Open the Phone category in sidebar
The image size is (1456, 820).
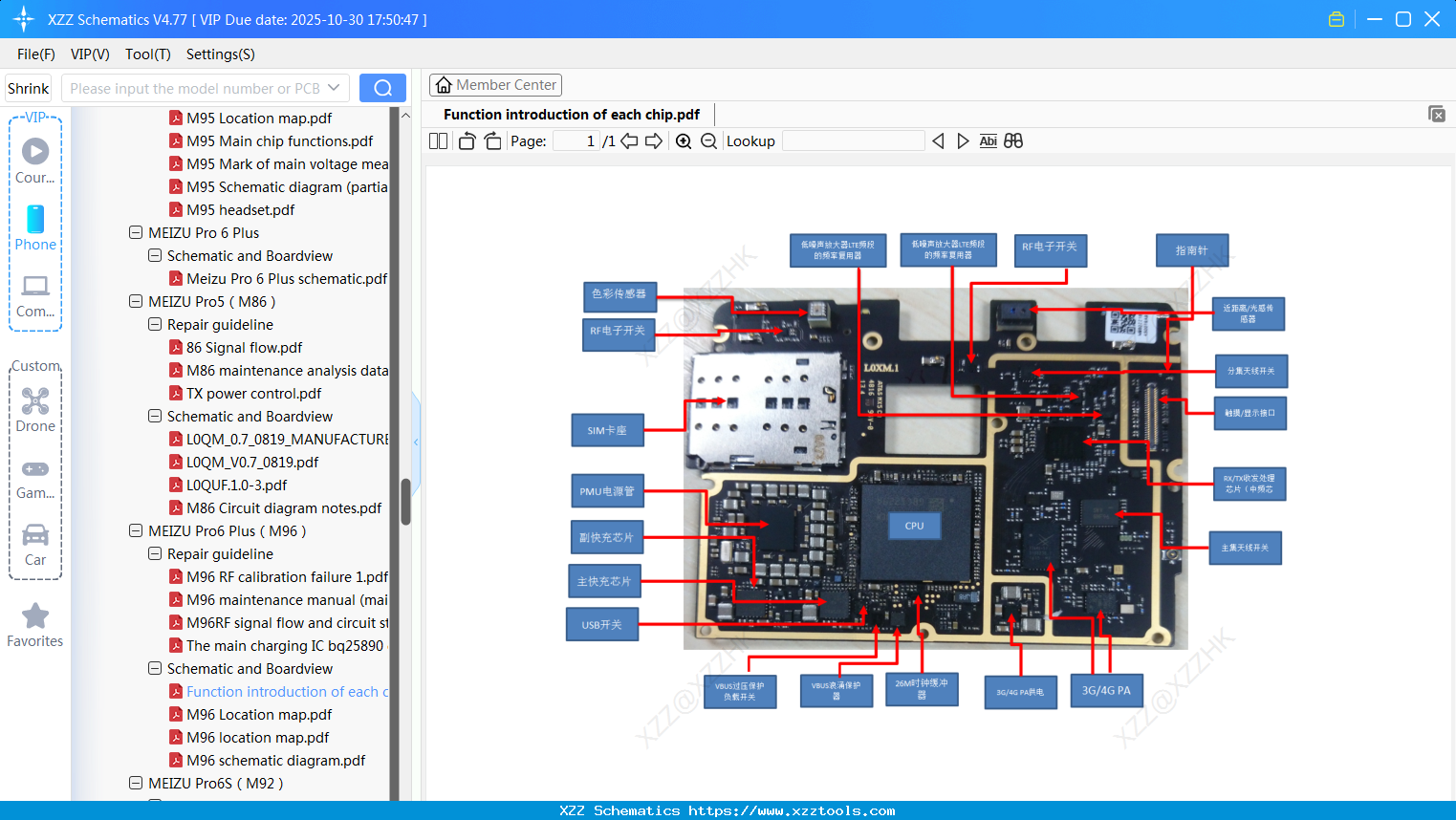coord(35,228)
